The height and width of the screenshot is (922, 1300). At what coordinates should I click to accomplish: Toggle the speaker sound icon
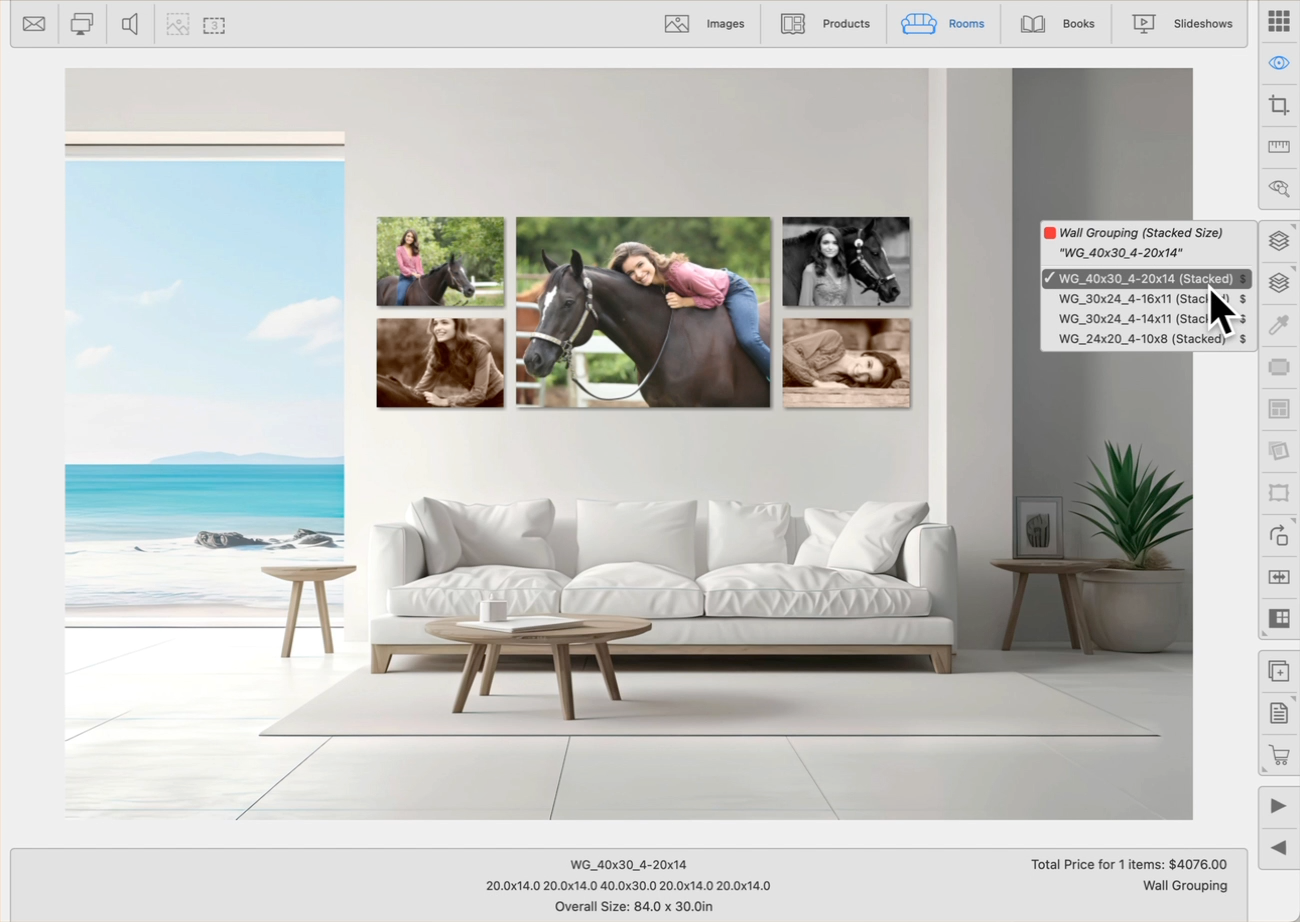(130, 24)
